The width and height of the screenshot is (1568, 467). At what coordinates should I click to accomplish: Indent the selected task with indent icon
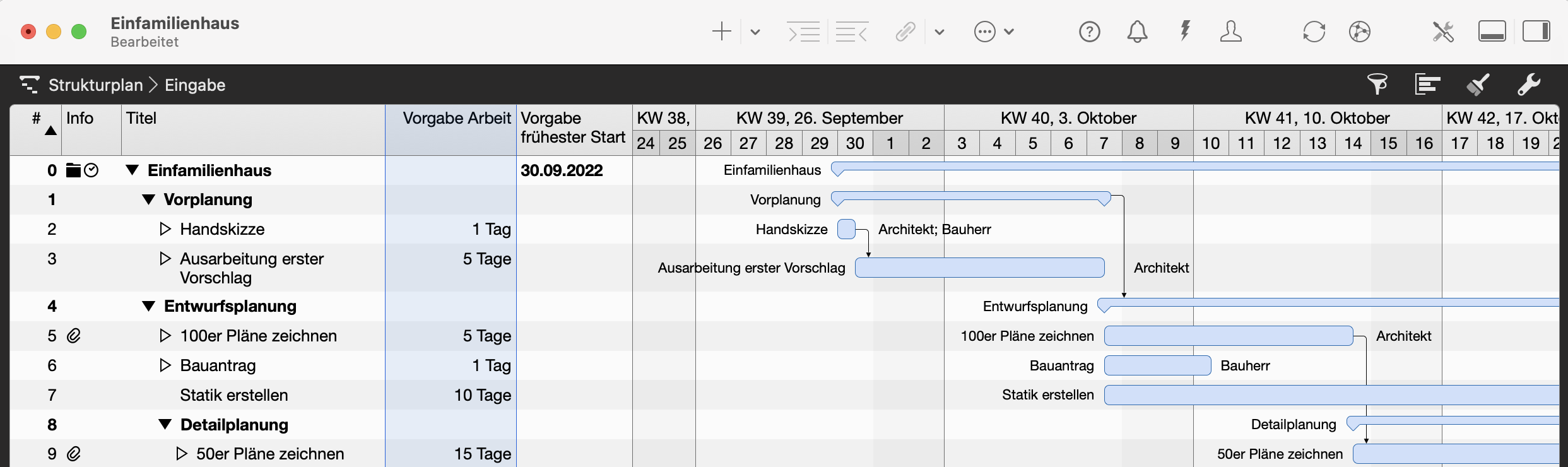(803, 32)
